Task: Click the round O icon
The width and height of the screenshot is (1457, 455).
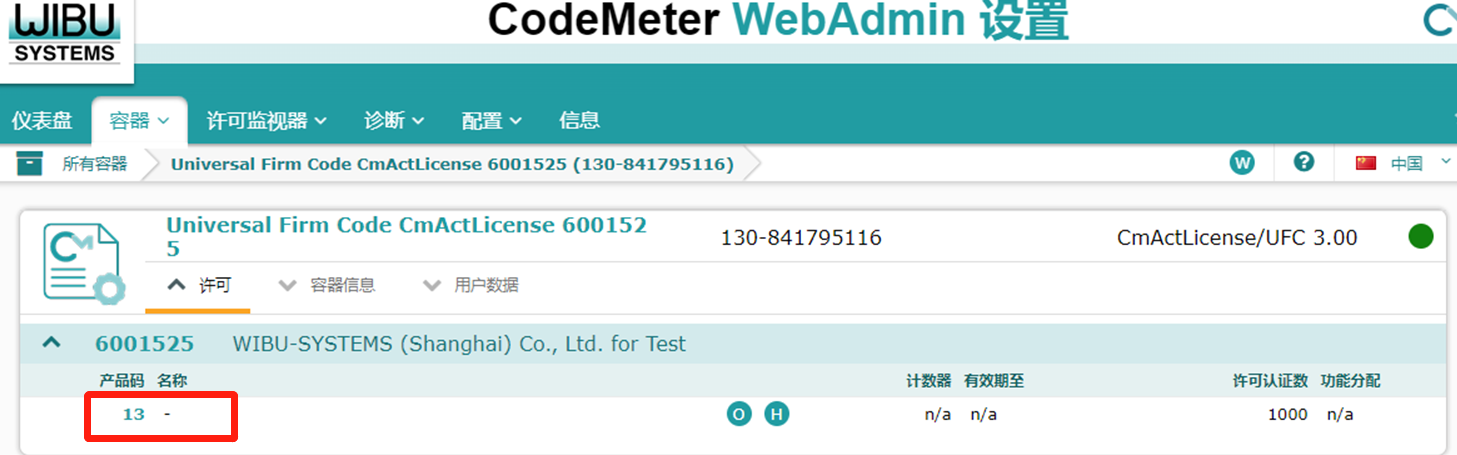Action: pyautogui.click(x=739, y=414)
